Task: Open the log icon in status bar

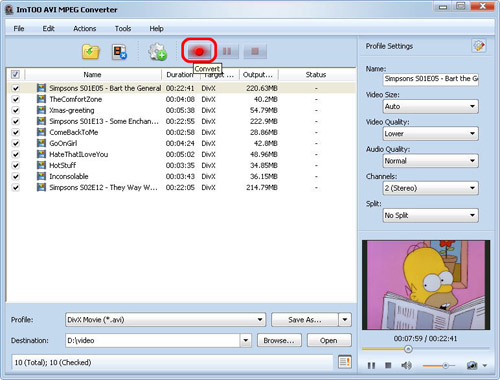Action: (x=345, y=362)
